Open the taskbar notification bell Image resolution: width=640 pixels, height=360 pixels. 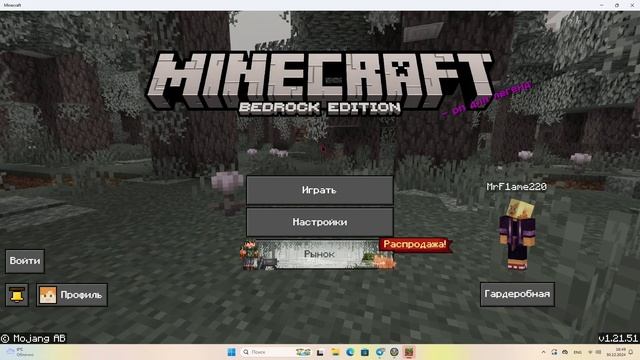[631, 352]
